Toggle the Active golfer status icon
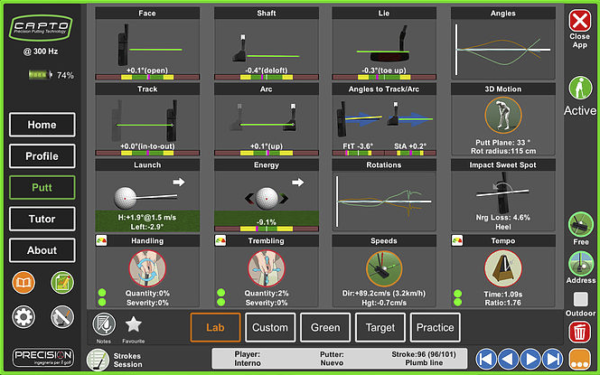The width and height of the screenshot is (600, 375). 580,88
